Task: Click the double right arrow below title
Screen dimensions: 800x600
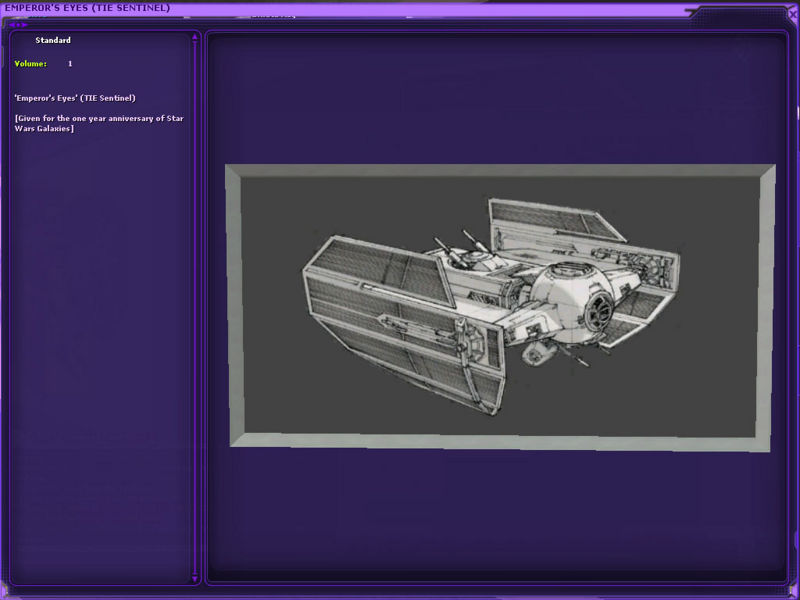Action: (22, 24)
